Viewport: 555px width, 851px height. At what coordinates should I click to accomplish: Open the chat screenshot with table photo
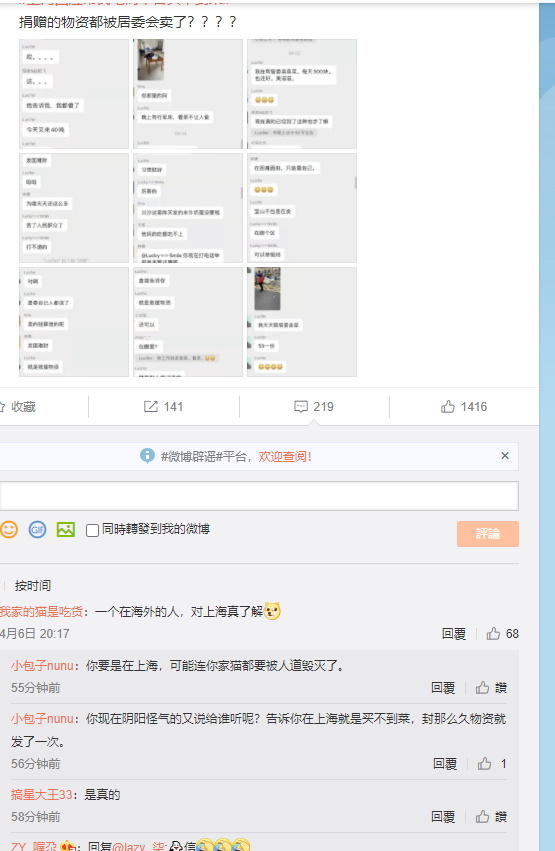point(188,94)
